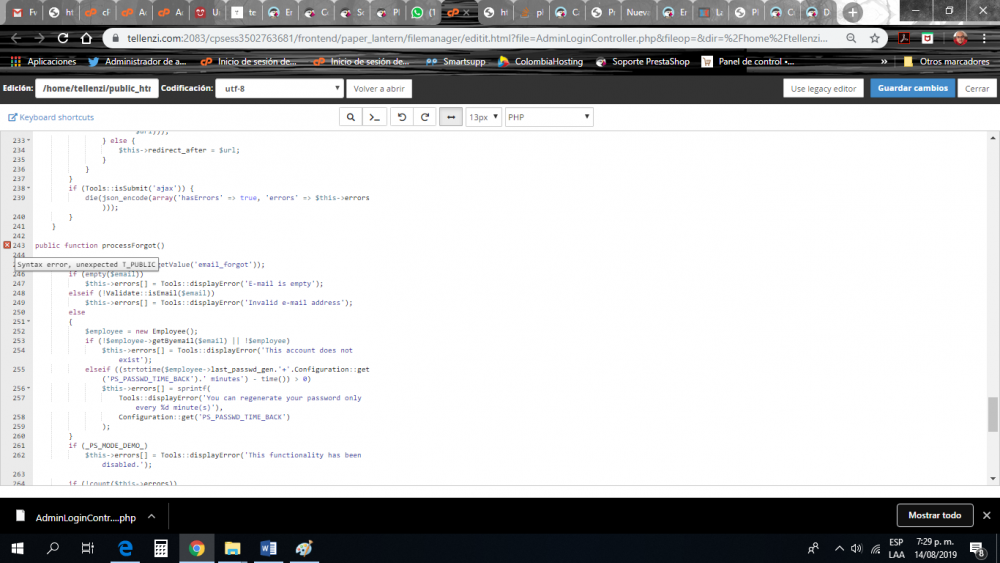Collapse the code fold at line 233
This screenshot has height=563, width=1000.
pyautogui.click(x=29, y=140)
